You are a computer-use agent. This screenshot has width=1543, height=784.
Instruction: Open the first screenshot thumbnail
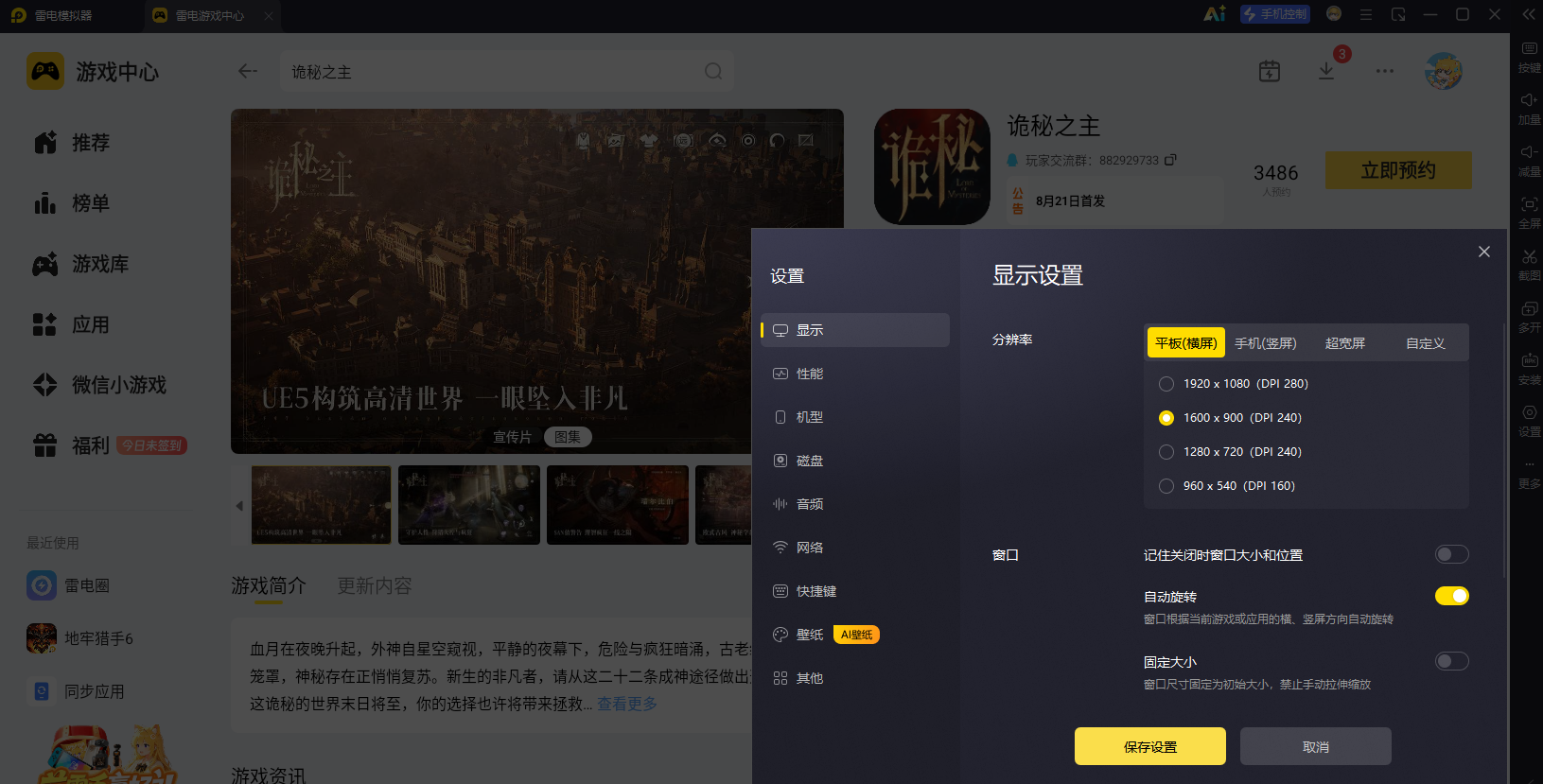(322, 505)
